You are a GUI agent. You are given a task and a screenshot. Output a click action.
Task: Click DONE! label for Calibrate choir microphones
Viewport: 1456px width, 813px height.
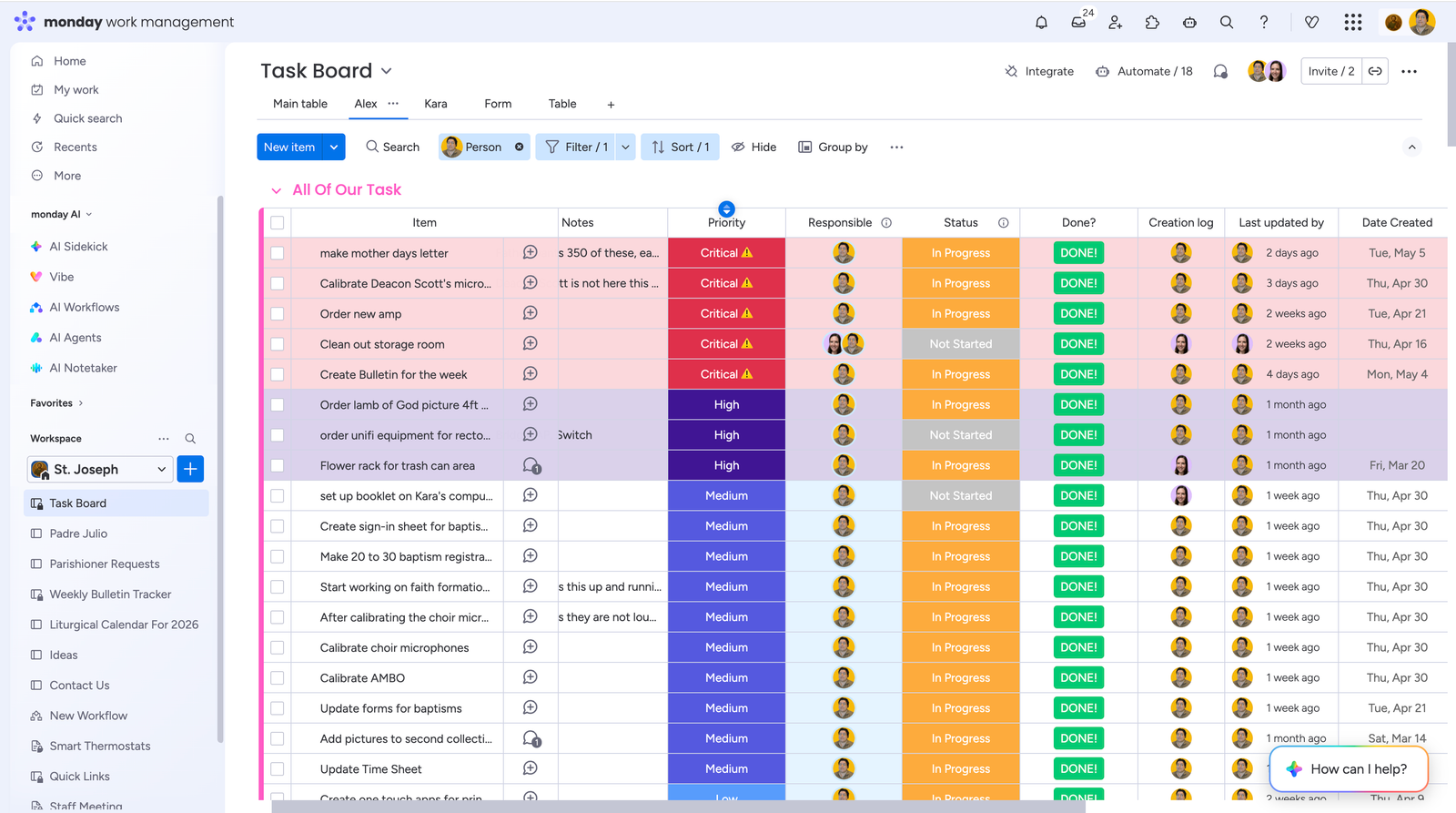click(1078, 647)
